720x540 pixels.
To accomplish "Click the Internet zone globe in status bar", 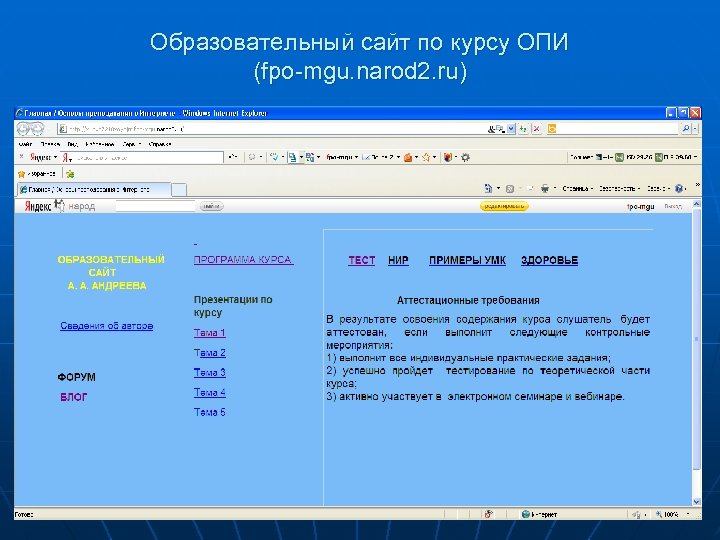I will (x=526, y=514).
